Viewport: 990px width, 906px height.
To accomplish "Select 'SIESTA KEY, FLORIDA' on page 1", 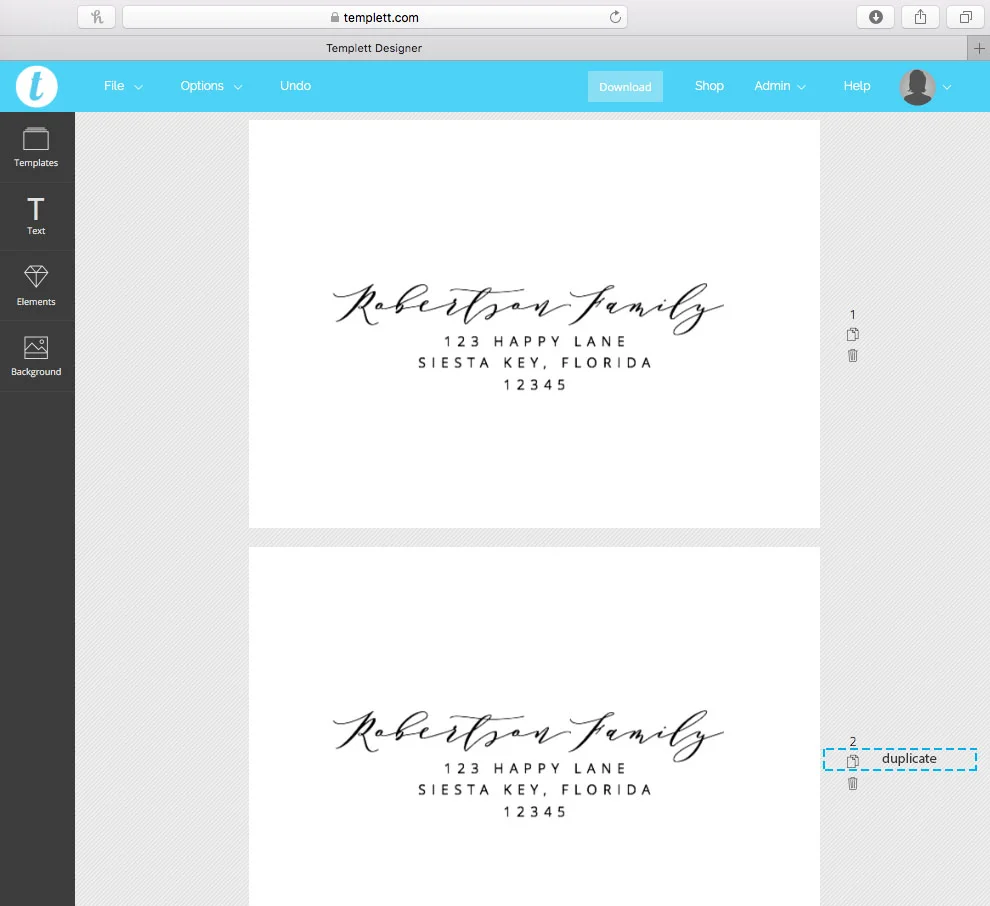I will [x=535, y=363].
